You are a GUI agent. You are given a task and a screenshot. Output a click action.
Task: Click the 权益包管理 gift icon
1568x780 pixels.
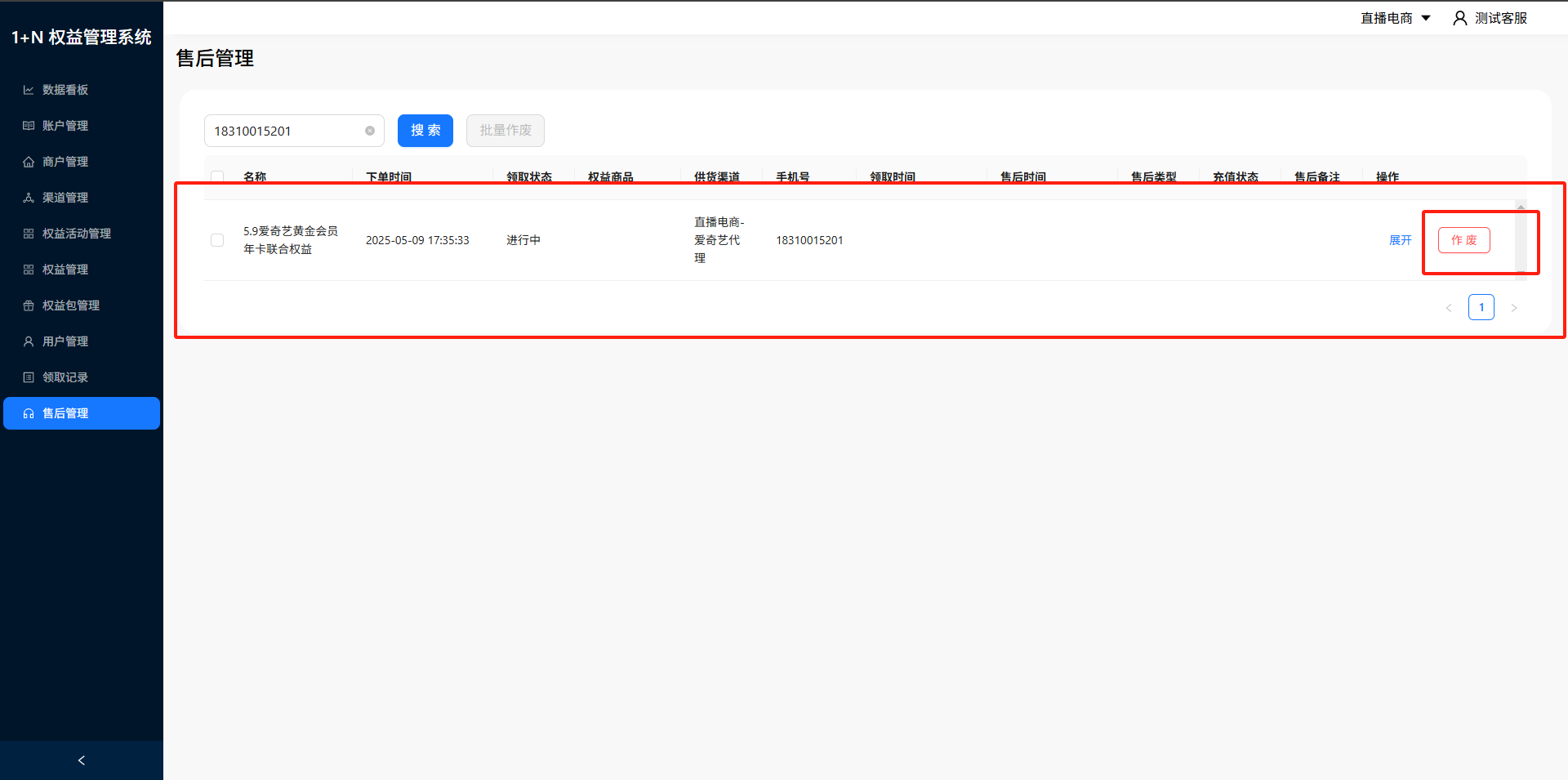click(29, 305)
